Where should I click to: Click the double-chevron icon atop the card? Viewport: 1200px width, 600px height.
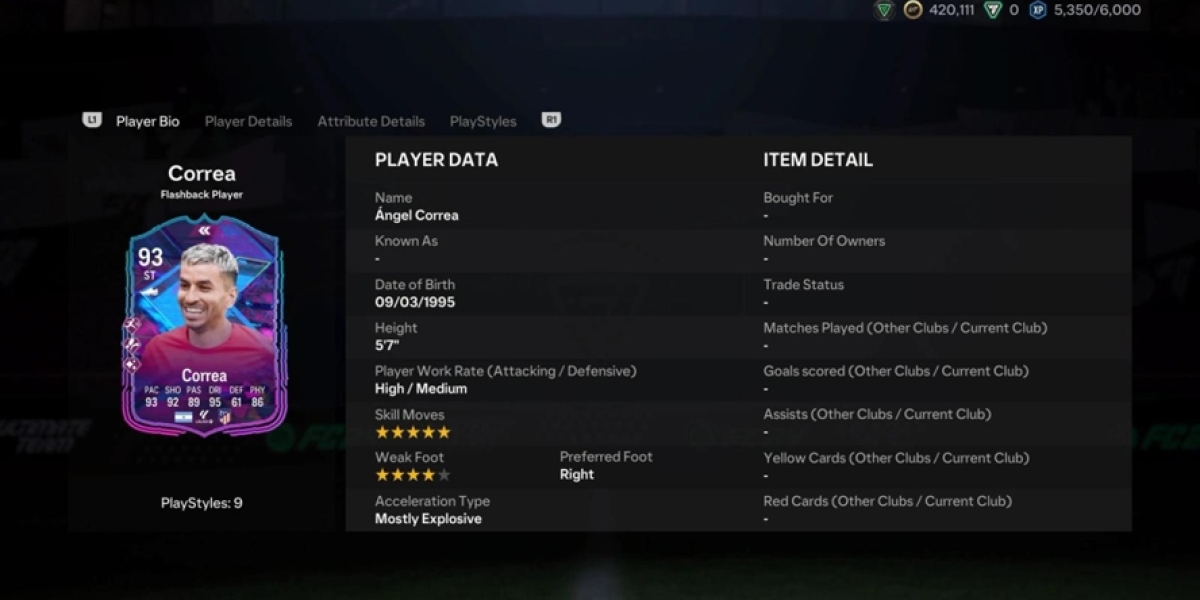click(204, 231)
